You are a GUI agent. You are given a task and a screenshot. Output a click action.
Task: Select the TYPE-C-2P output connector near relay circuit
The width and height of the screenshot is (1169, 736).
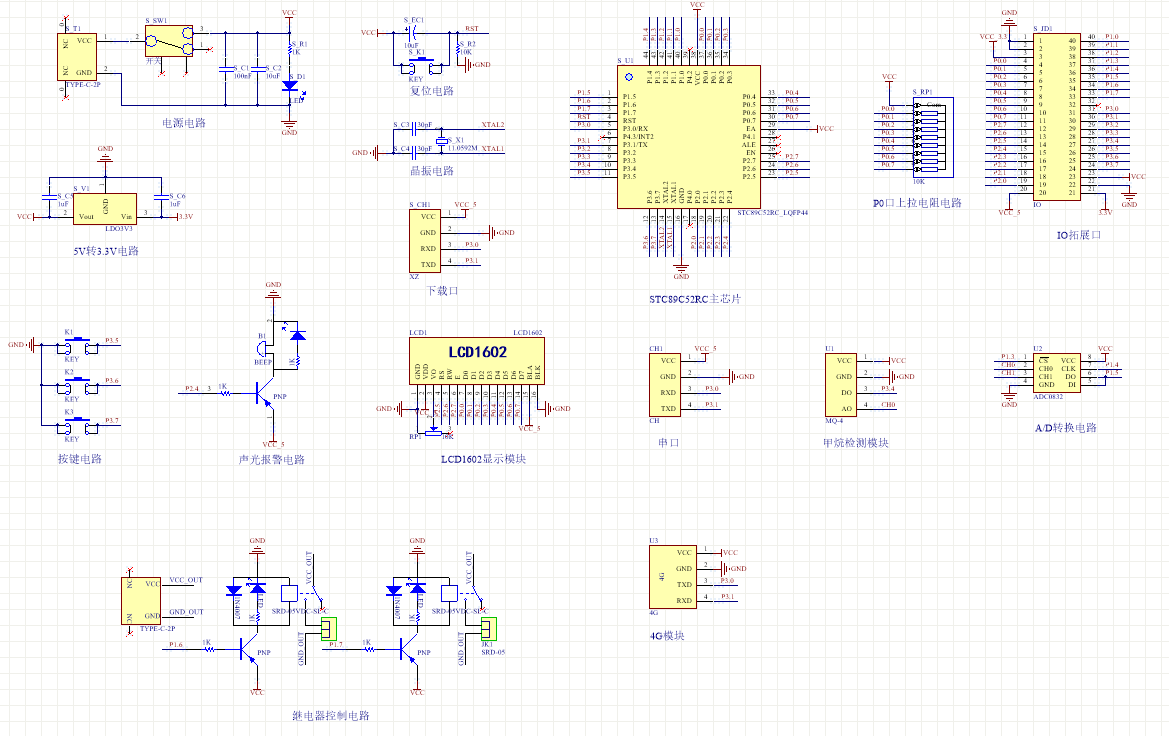142,600
